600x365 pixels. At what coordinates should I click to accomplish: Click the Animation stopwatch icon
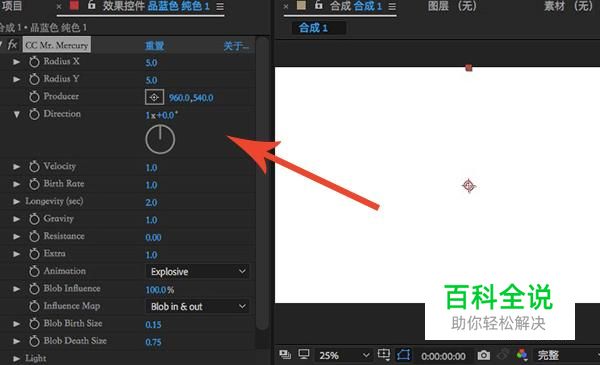click(x=34, y=271)
